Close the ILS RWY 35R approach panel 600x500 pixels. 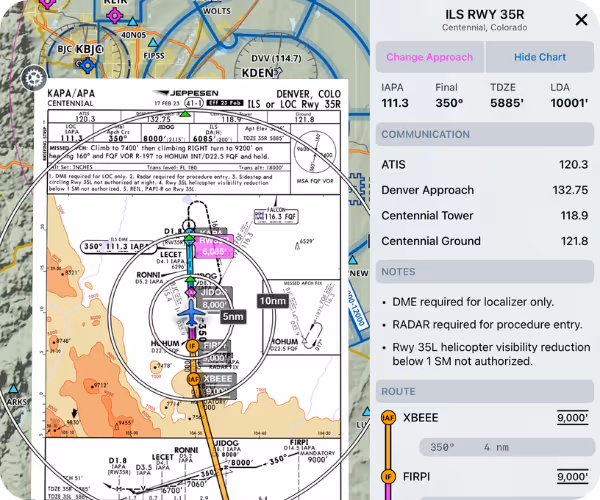581,20
